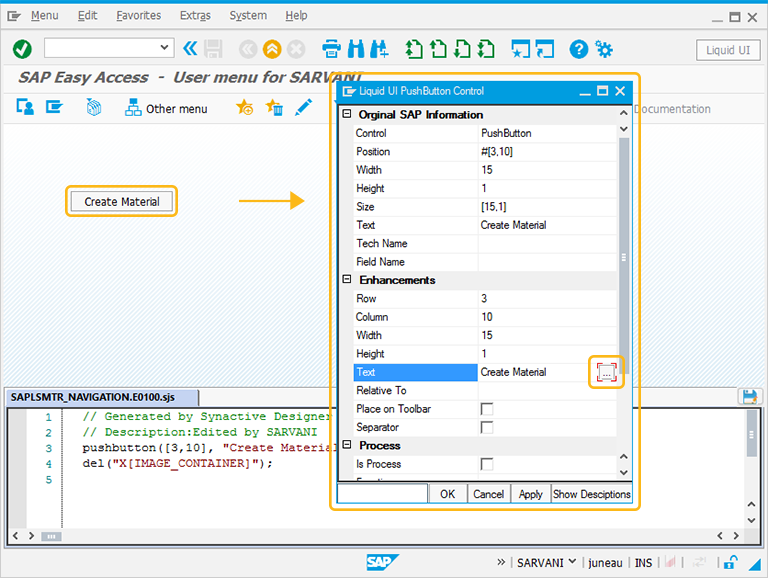This screenshot has width=768, height=578.
Task: Click the dialog's empty text input field
Action: pyautogui.click(x=383, y=493)
